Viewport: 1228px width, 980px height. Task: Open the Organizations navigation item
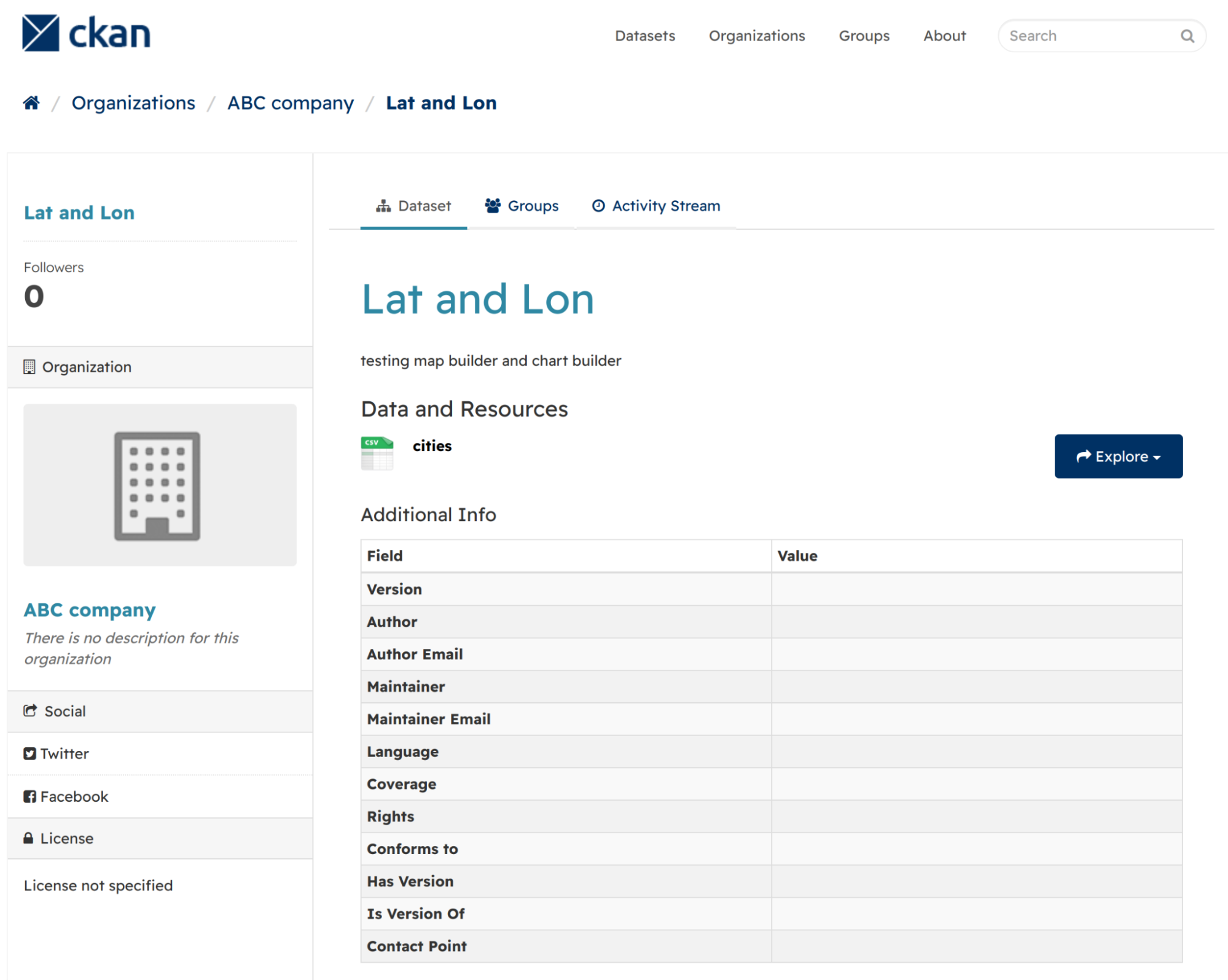click(757, 36)
